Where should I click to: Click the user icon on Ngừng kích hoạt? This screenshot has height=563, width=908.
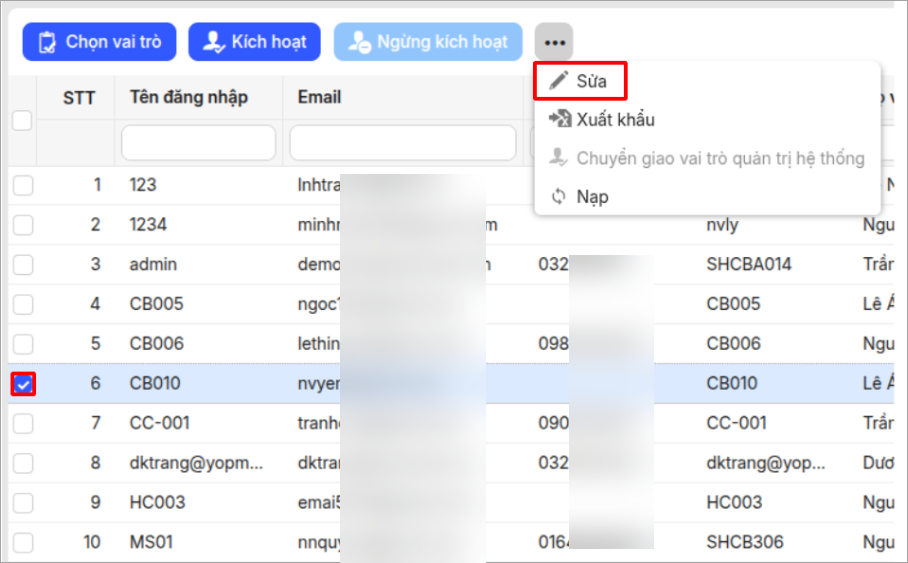pyautogui.click(x=359, y=43)
